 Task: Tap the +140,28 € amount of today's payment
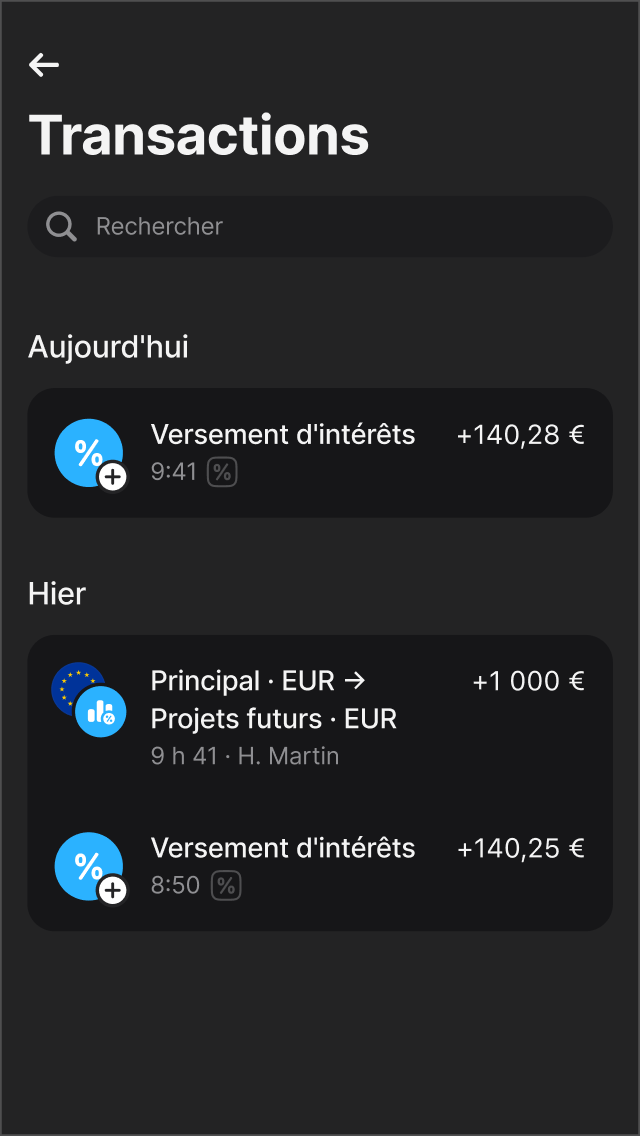coord(520,434)
